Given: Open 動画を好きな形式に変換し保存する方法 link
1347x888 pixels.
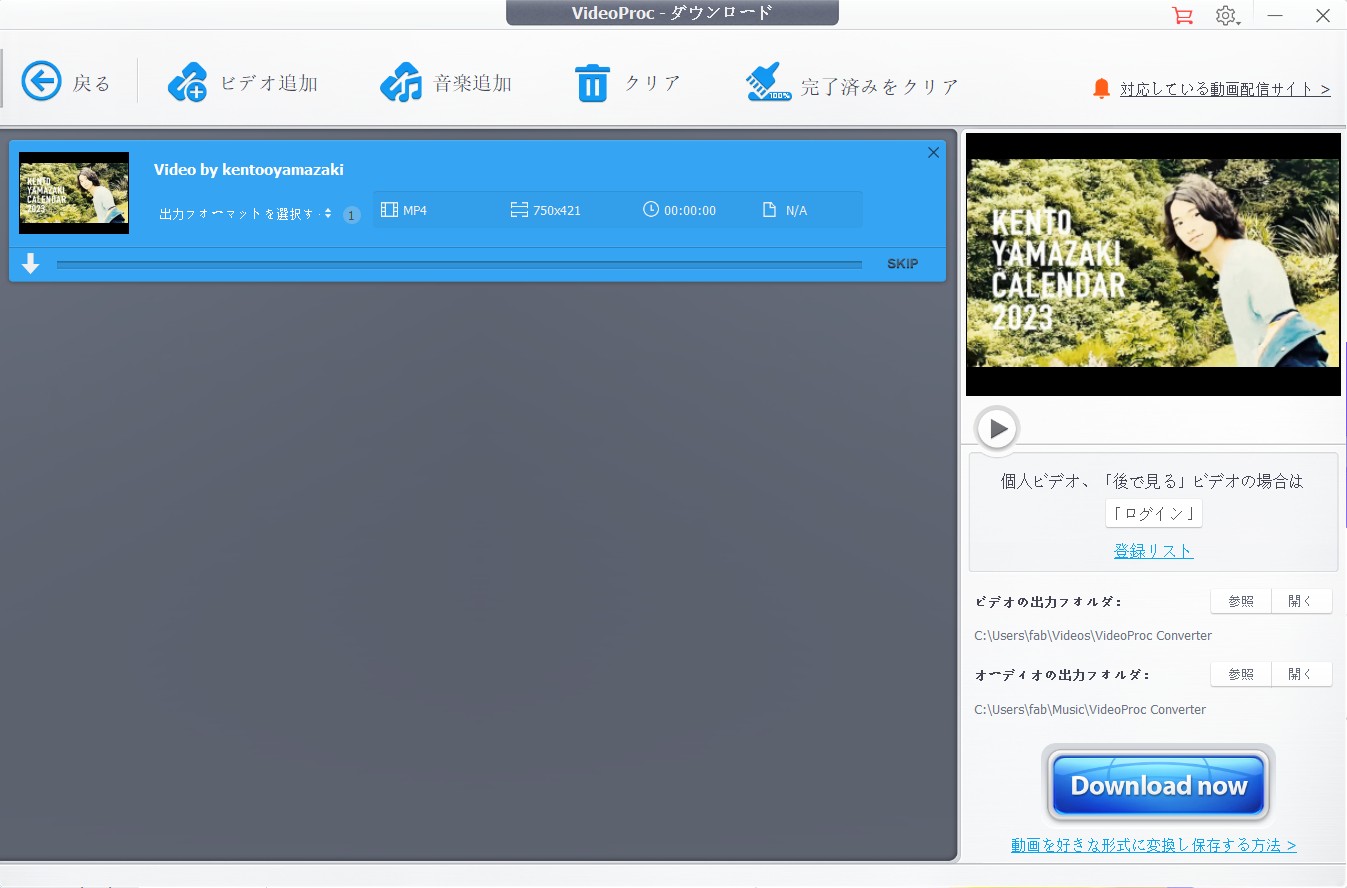Looking at the screenshot, I should tap(1153, 846).
